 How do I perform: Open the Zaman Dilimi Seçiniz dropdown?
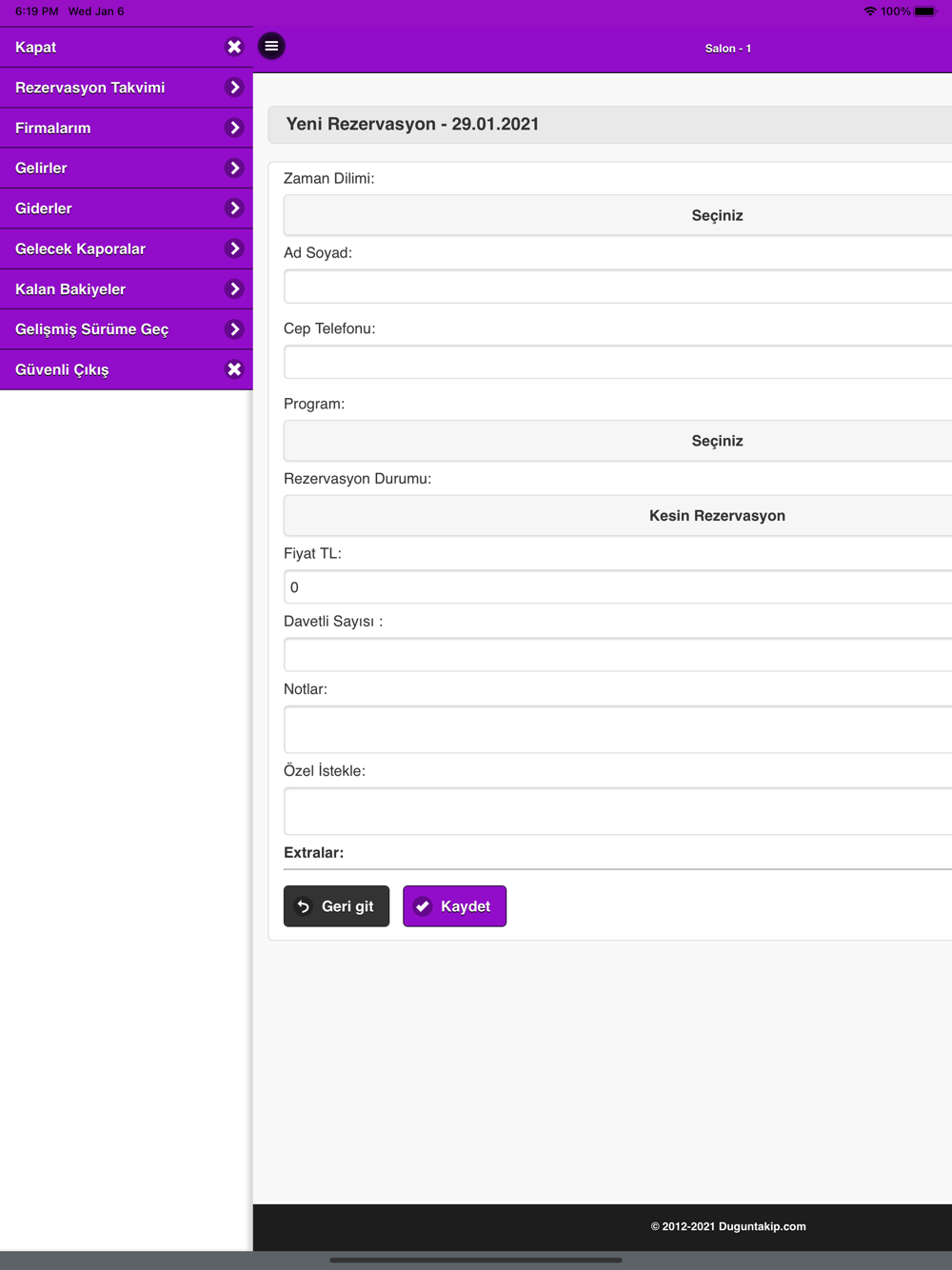619,215
